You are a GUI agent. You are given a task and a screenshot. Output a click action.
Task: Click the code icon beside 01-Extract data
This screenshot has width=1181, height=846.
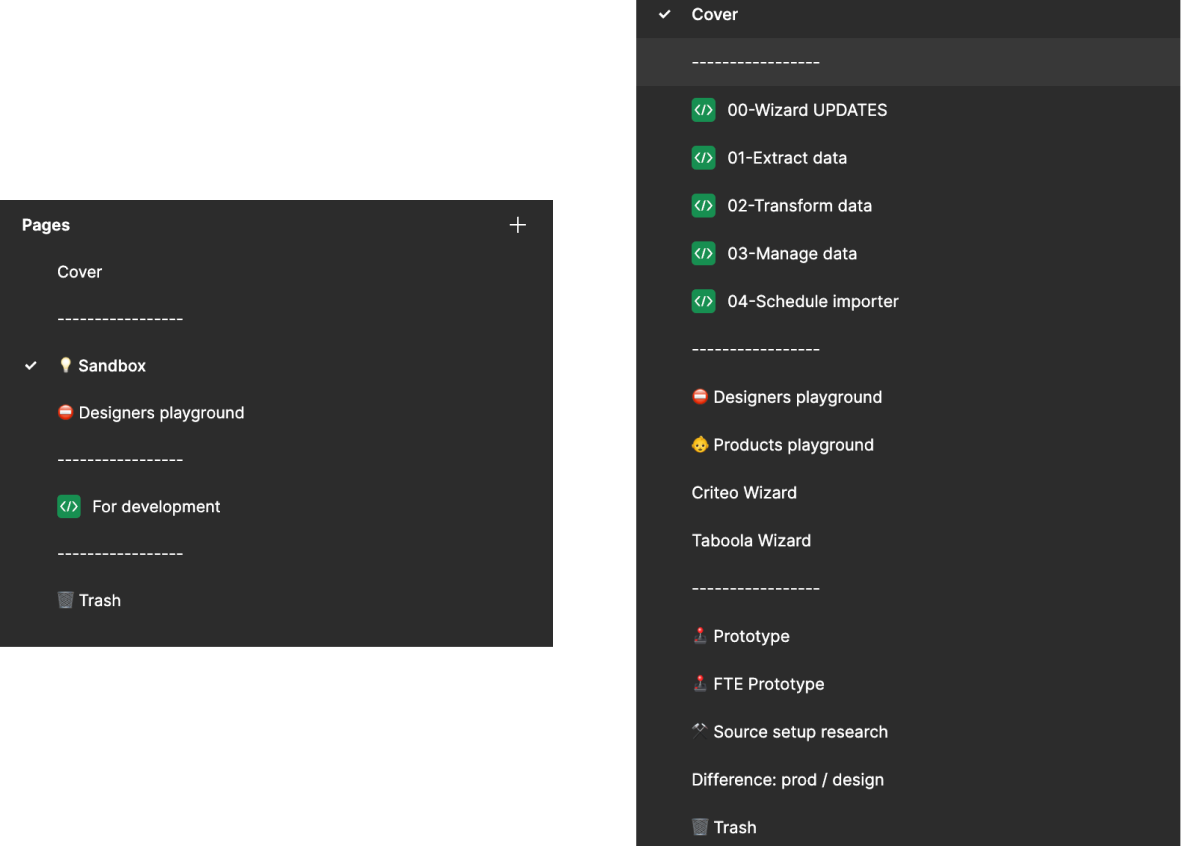click(703, 158)
